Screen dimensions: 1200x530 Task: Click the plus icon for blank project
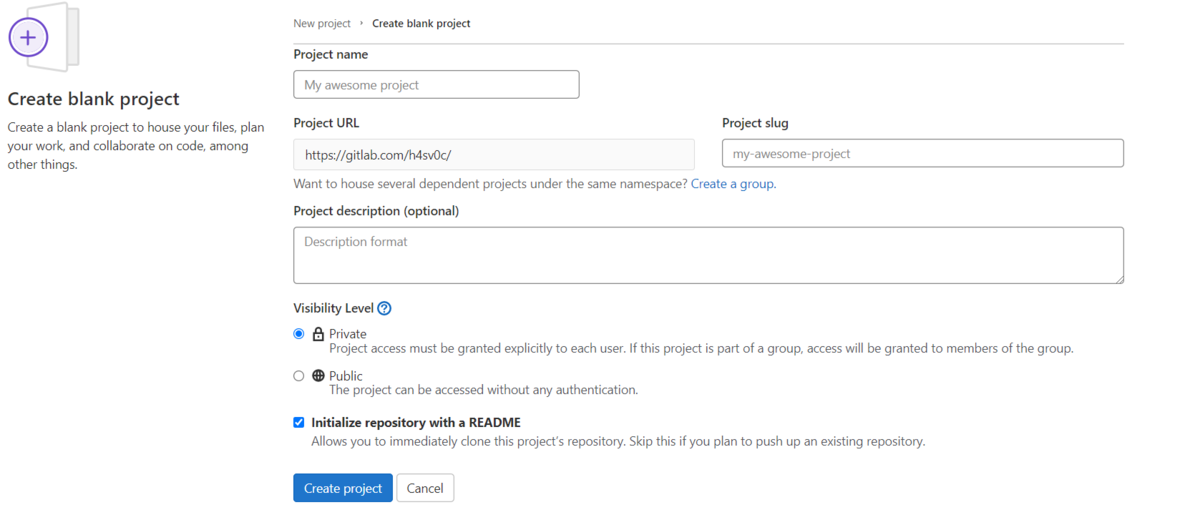point(28,38)
